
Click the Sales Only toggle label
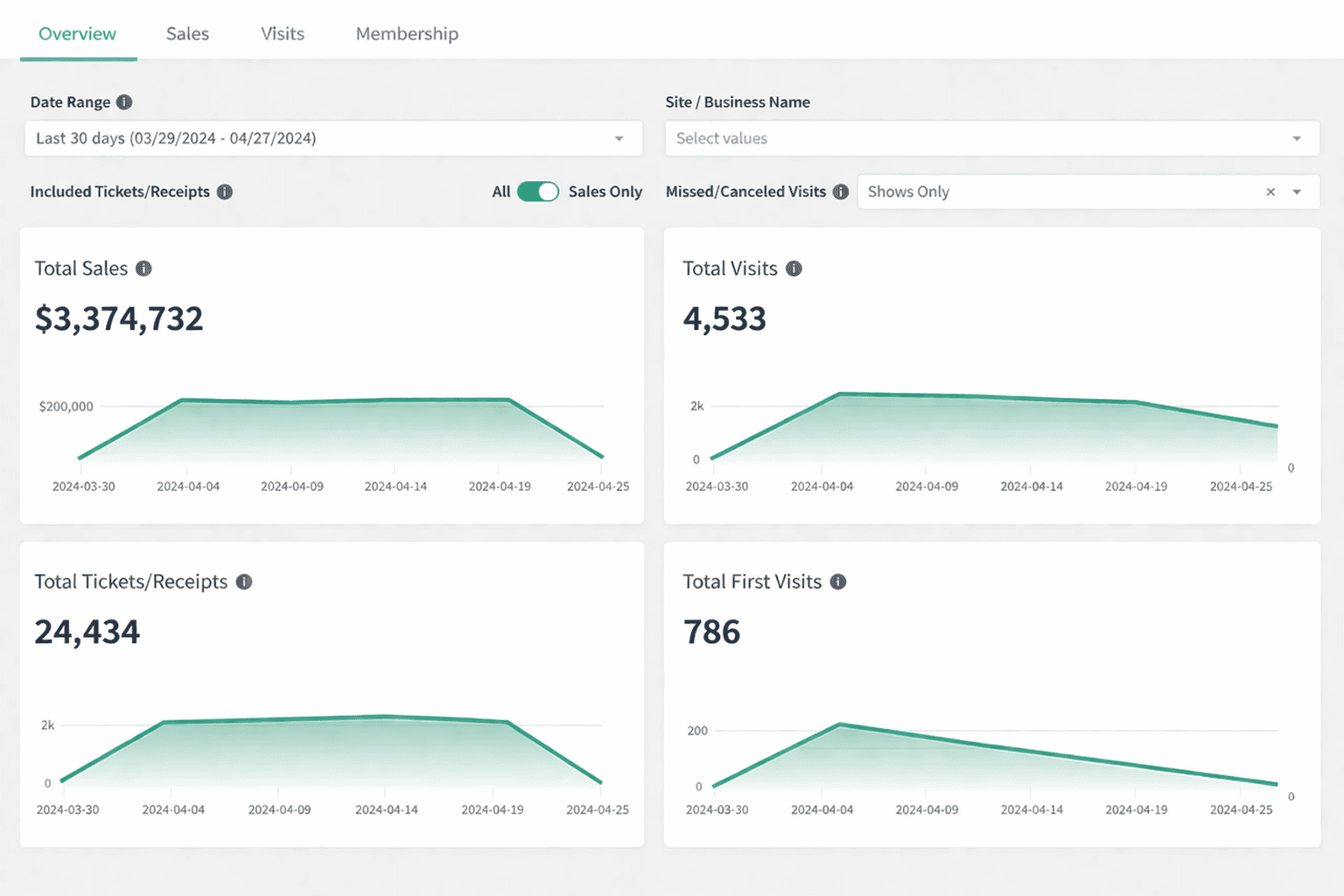pos(605,192)
